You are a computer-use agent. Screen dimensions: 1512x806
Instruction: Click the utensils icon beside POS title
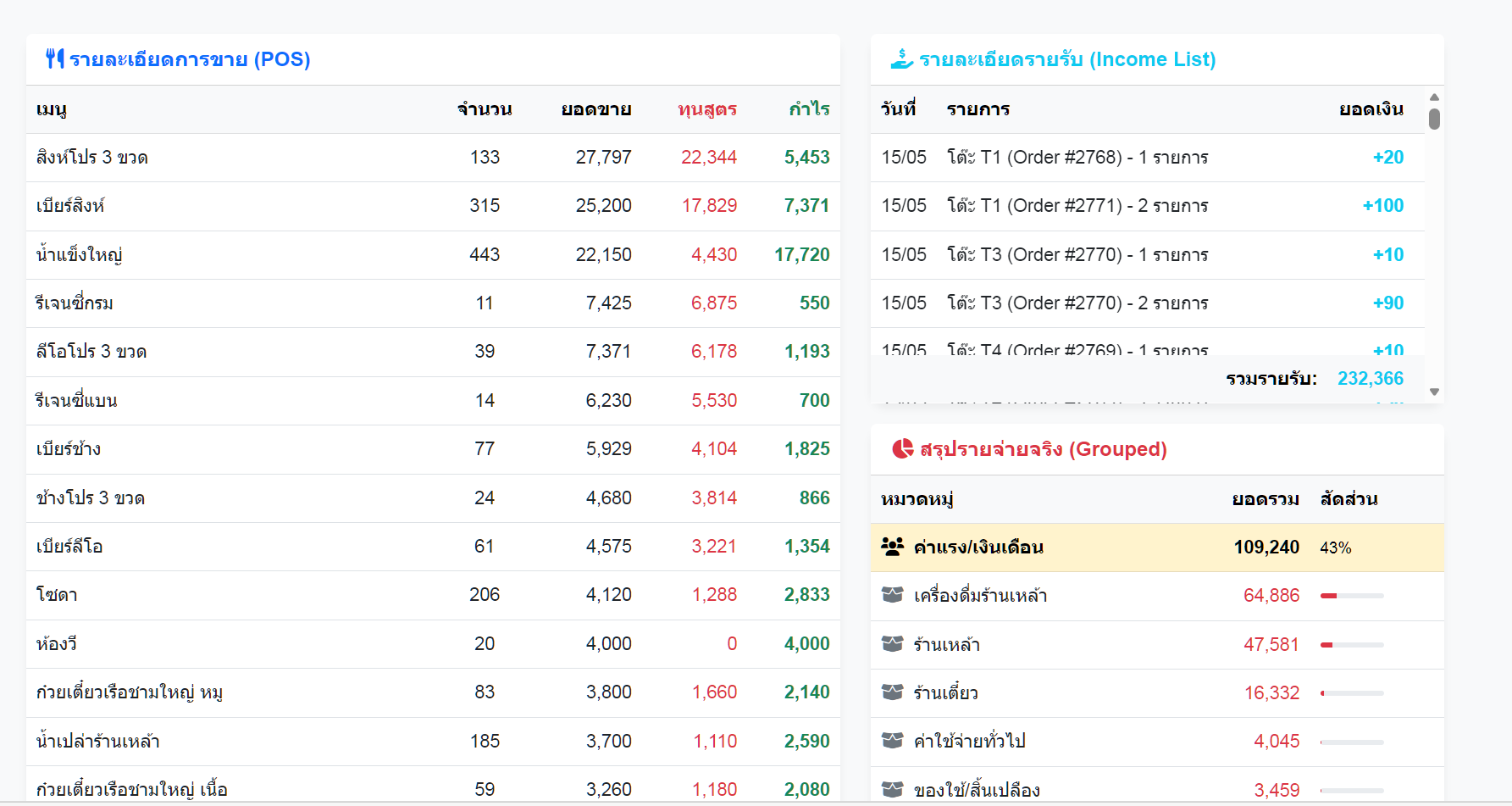click(55, 58)
